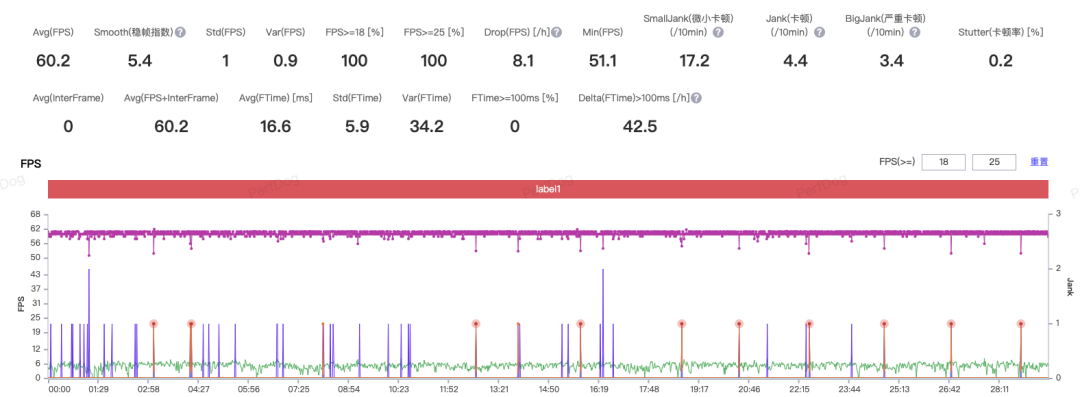Click the FPS chart title

32,164
